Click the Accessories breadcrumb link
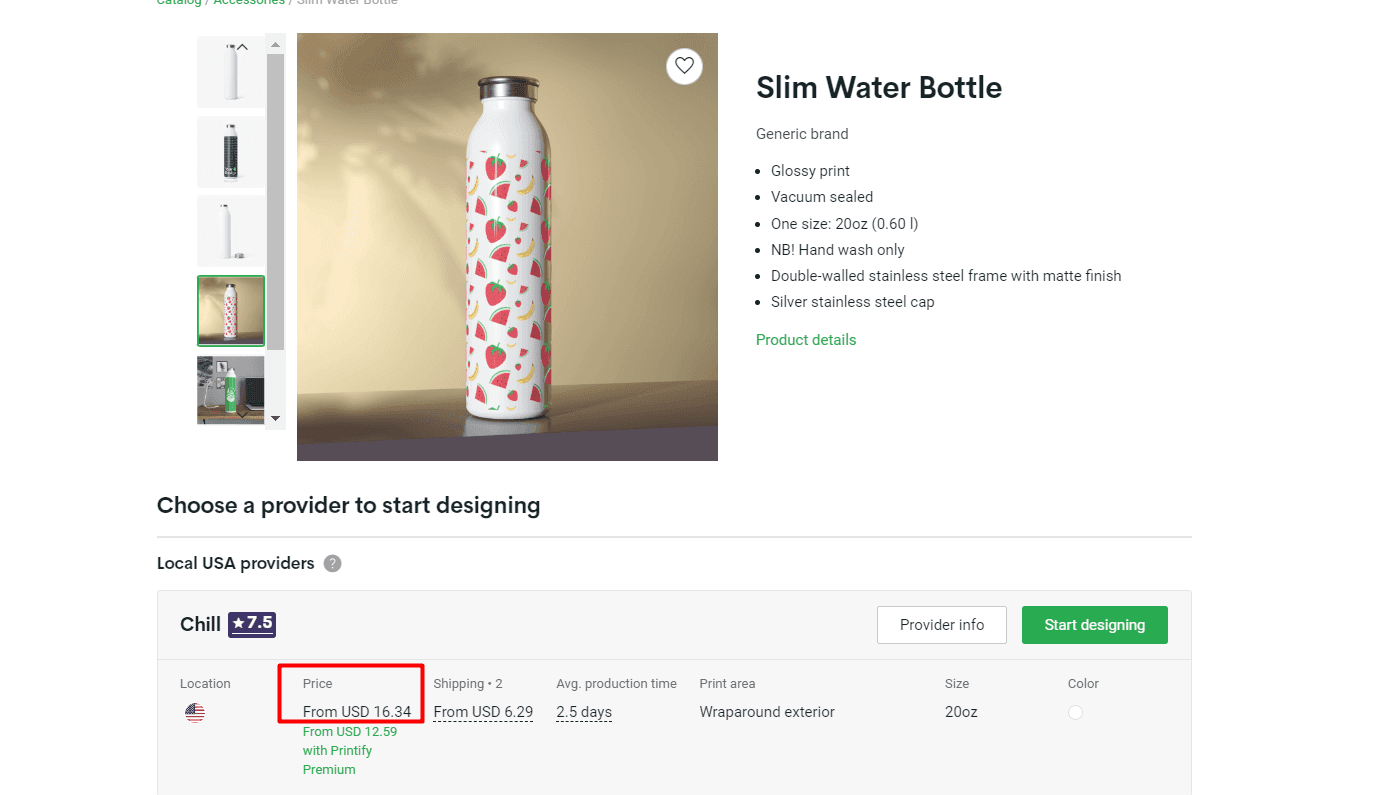1400x795 pixels. 249,3
